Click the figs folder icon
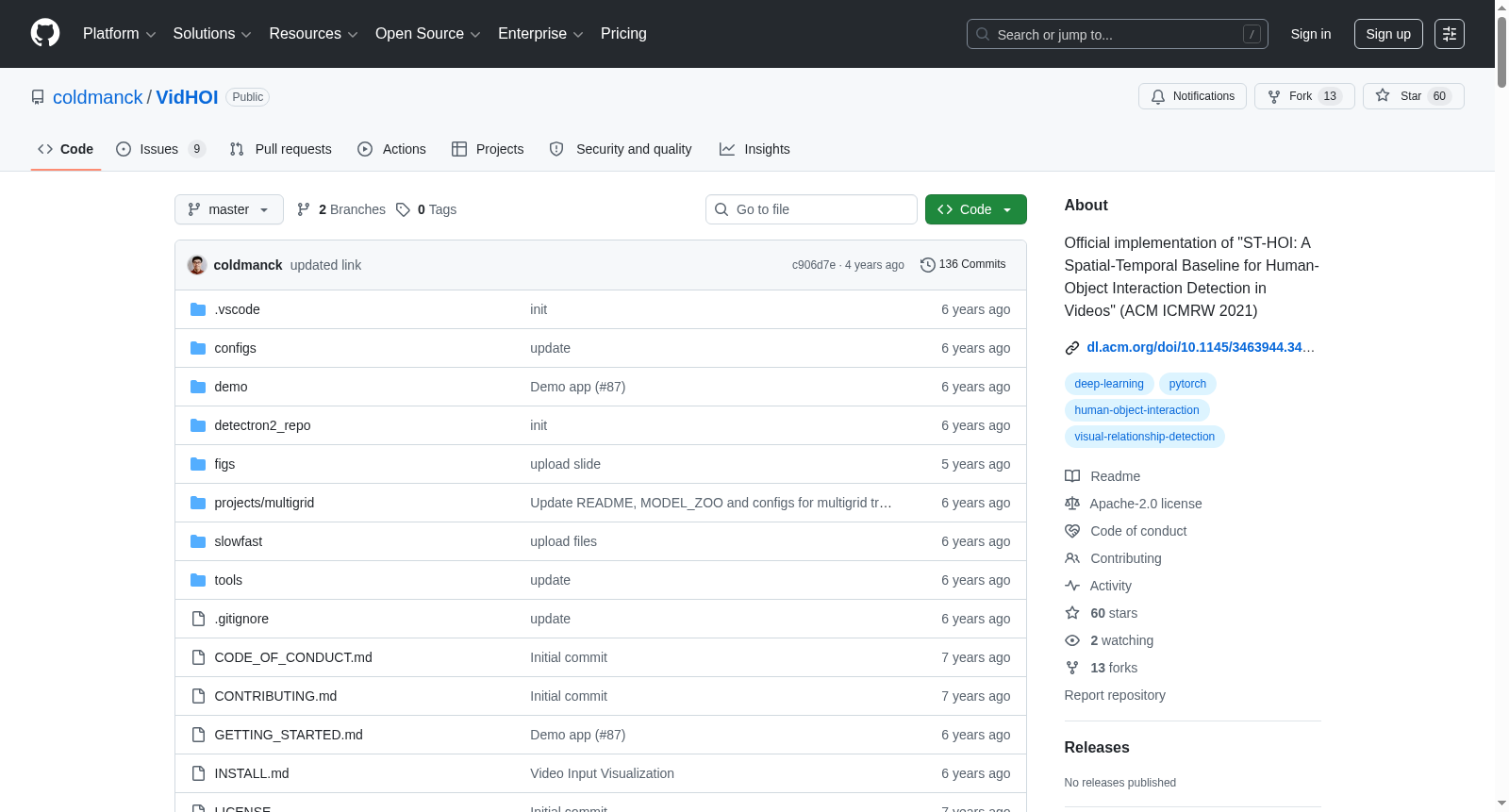1509x812 pixels. [x=198, y=464]
